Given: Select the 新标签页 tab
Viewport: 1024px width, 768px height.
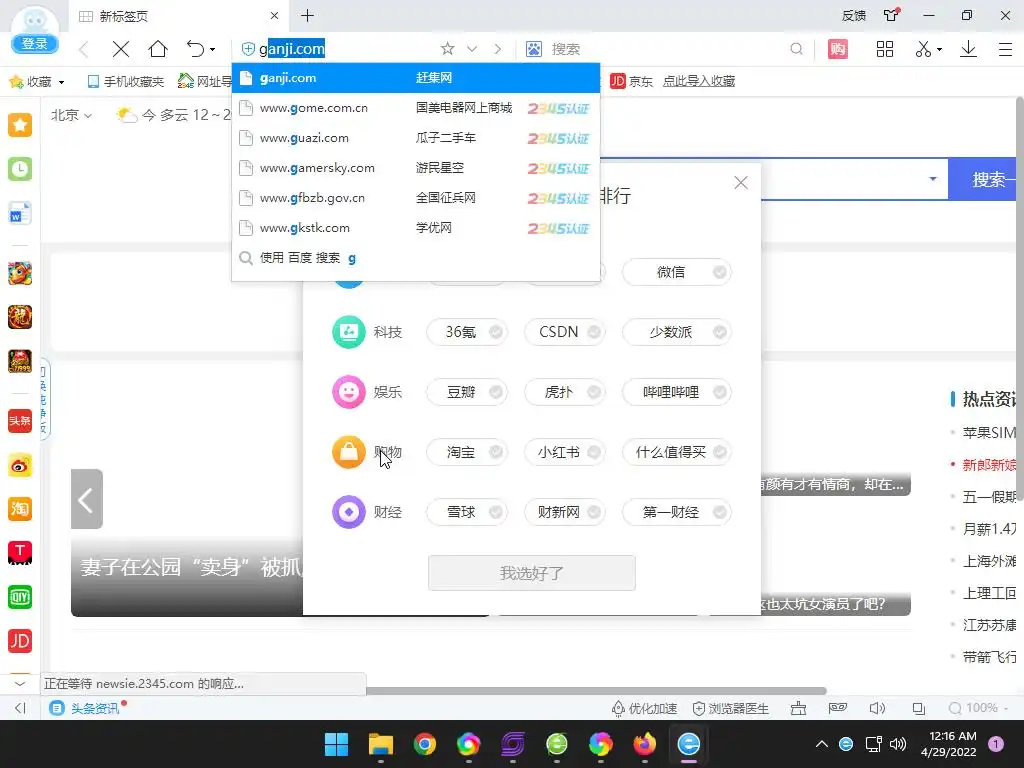Looking at the screenshot, I should [x=178, y=16].
